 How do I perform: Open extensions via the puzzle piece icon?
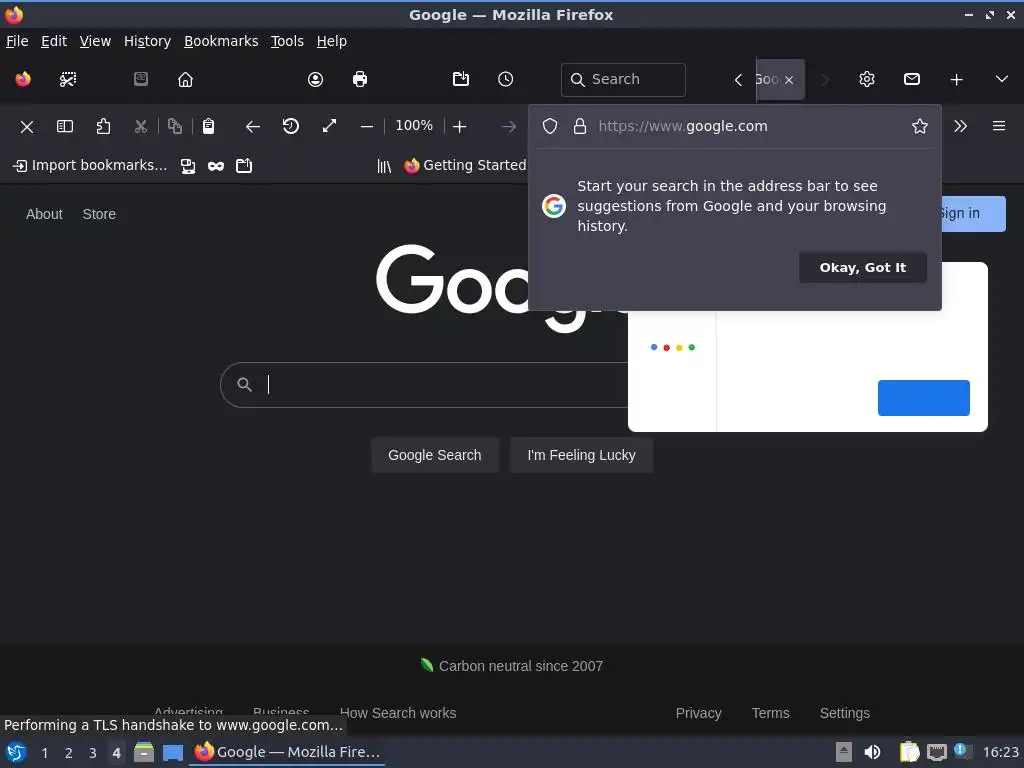103,126
